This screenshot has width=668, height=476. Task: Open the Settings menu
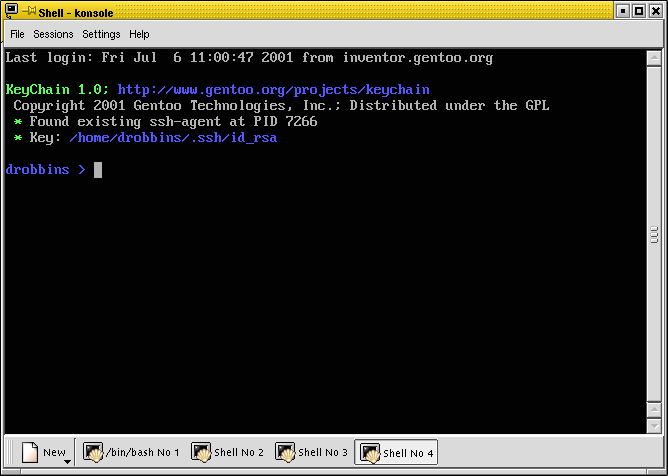click(x=101, y=34)
